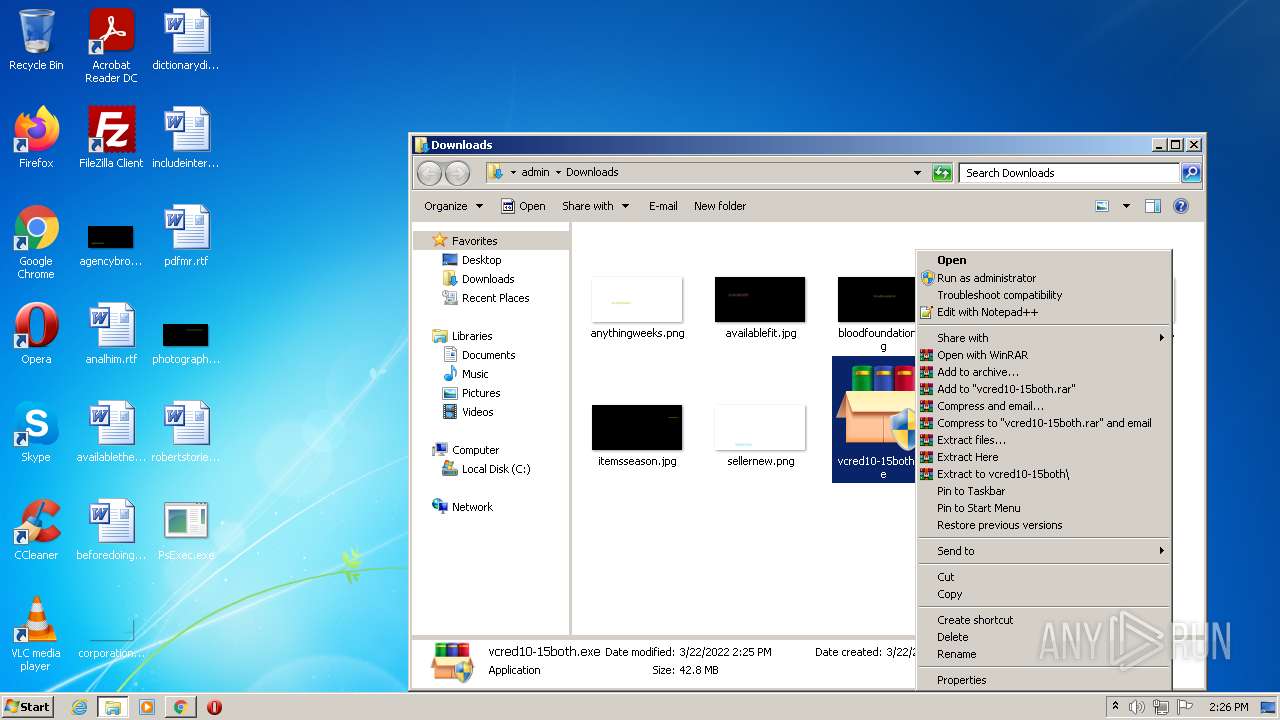1280x720 pixels.
Task: Click Opera icon in the taskbar
Action: click(214, 707)
